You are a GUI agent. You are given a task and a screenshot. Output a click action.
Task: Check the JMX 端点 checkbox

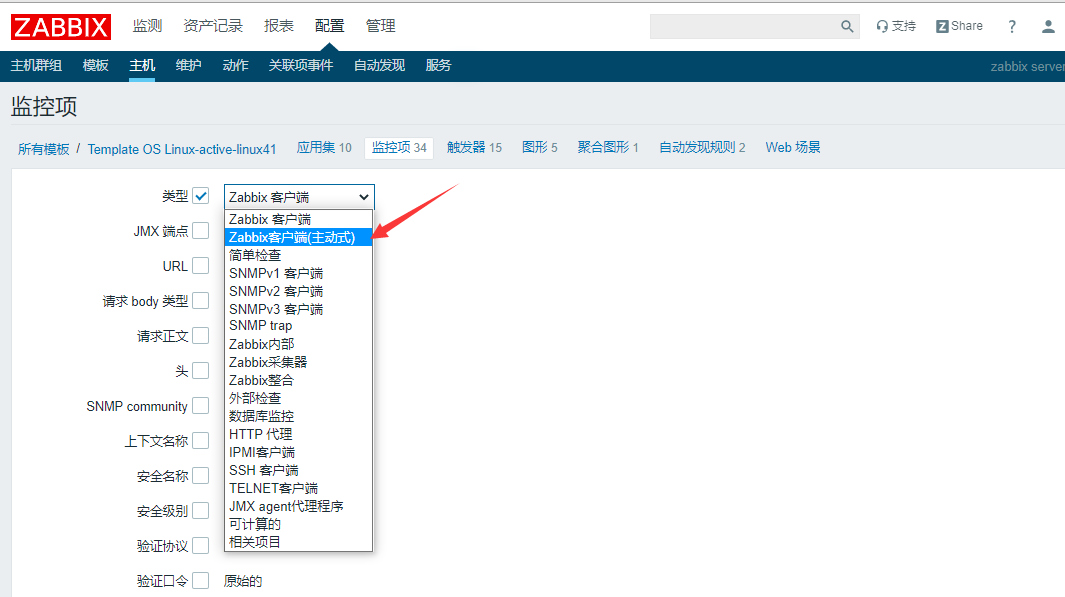click(200, 231)
